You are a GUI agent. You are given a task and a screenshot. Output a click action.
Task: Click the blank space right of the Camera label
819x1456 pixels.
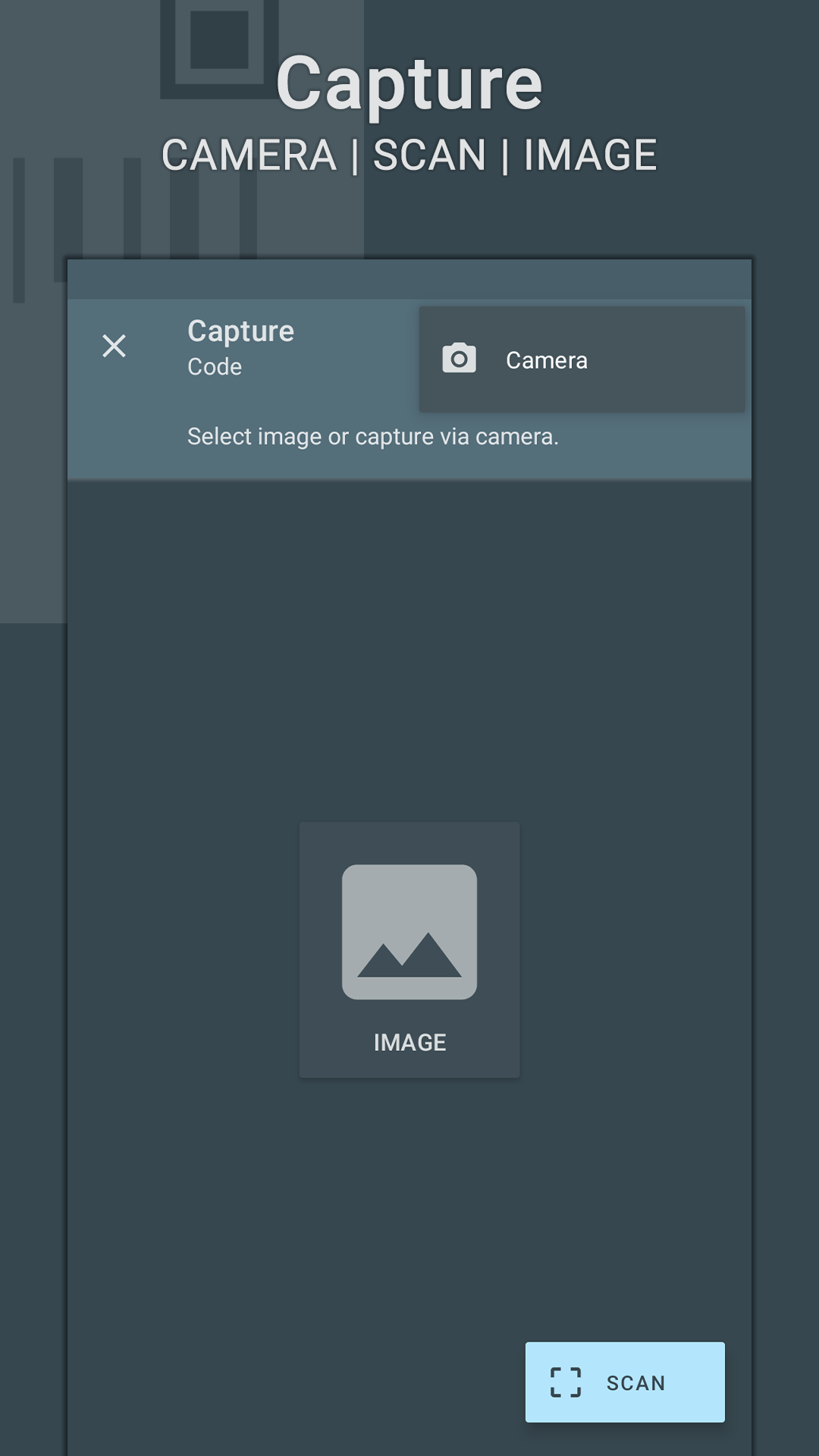click(667, 360)
